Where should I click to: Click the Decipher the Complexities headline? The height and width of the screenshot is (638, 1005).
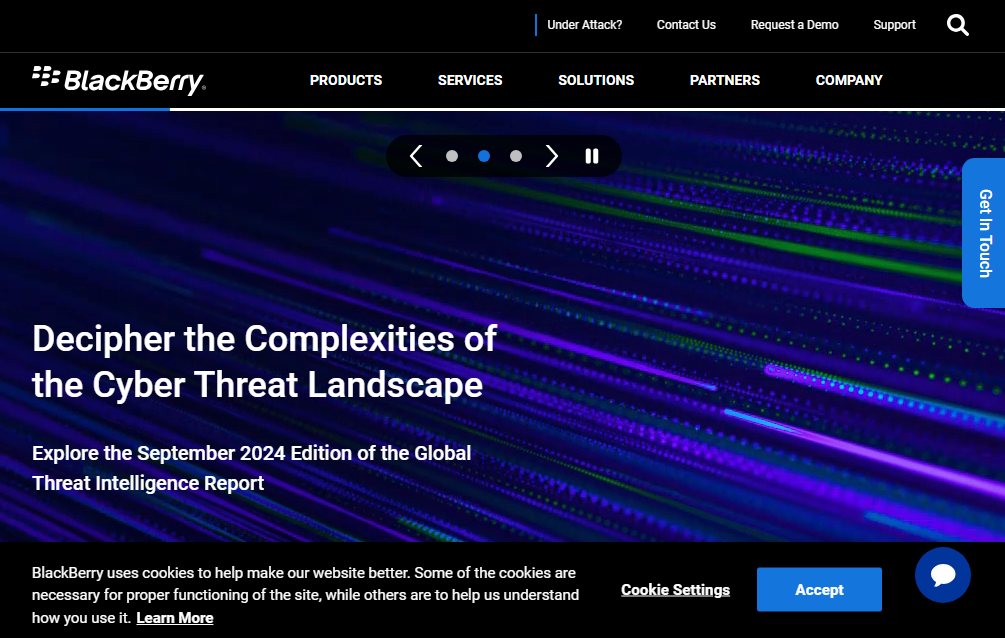pyautogui.click(x=265, y=362)
